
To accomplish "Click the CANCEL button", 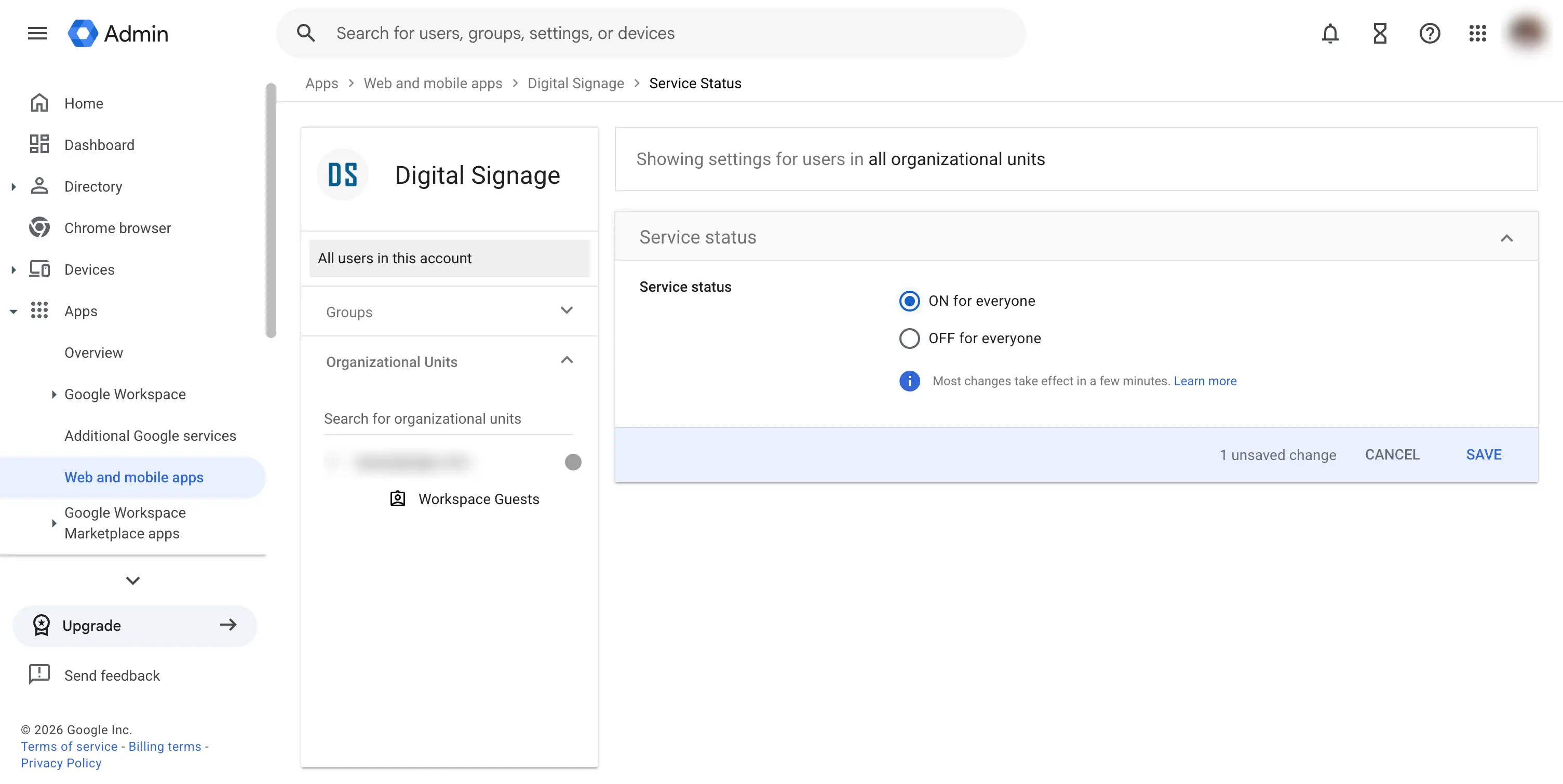I will 1392,454.
